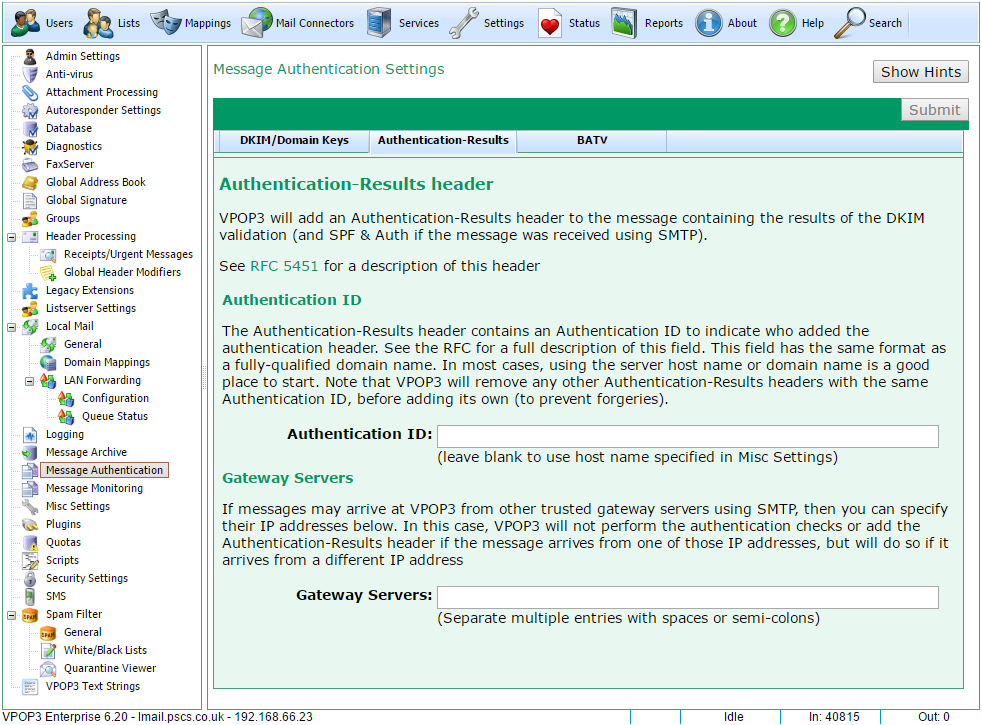Open the About info icon
Viewport: 982px width, 725px height.
[x=708, y=23]
